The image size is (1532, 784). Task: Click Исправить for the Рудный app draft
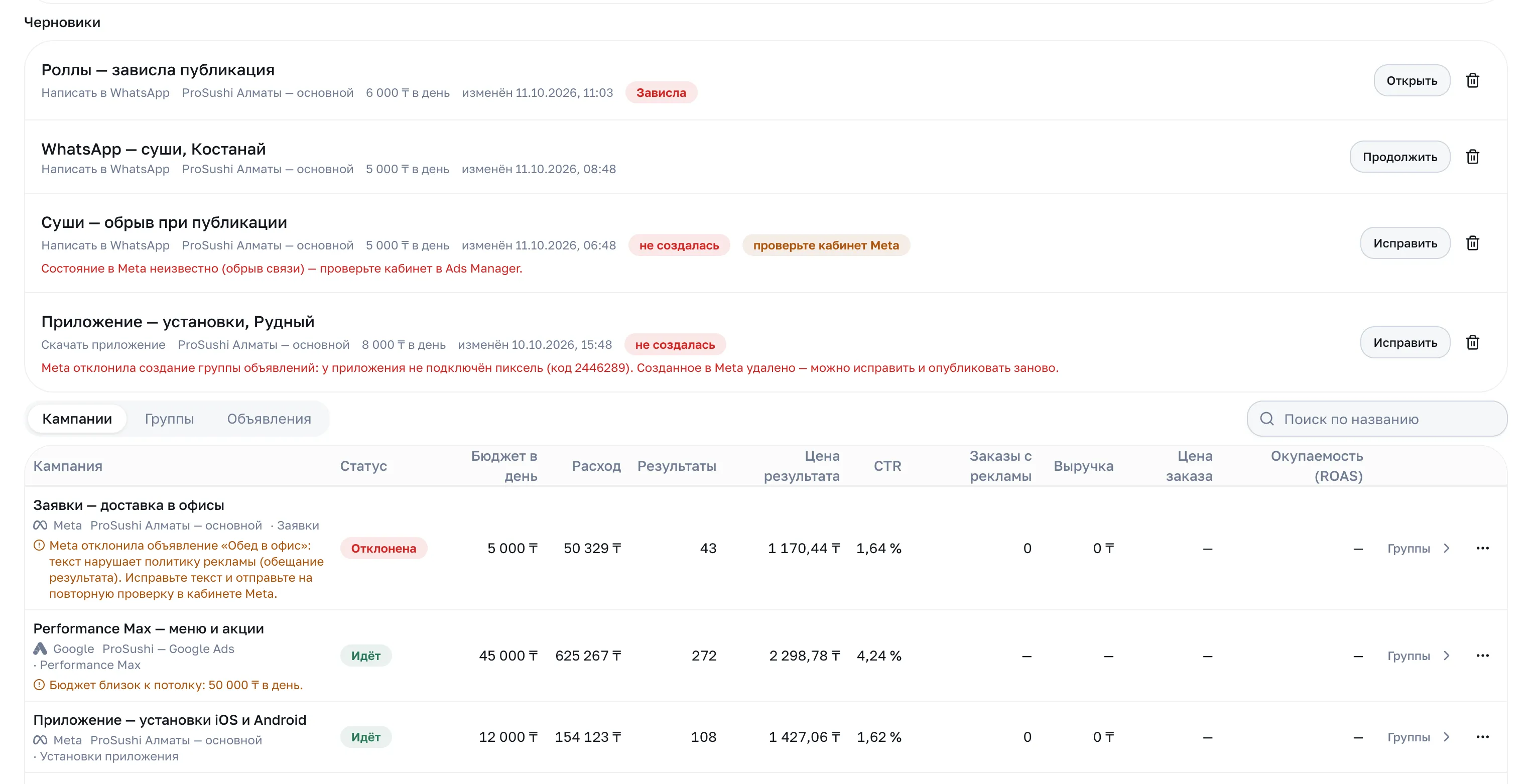1405,342
